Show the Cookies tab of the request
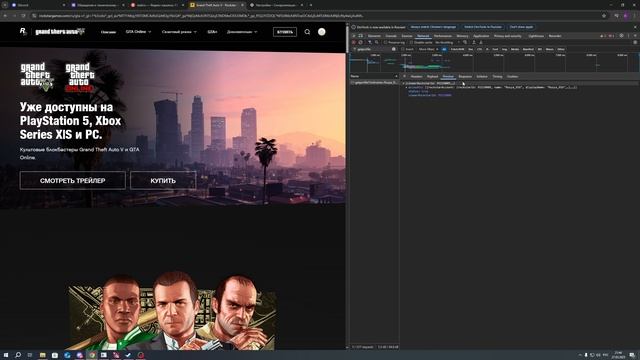640x360 pixels. tap(512, 76)
